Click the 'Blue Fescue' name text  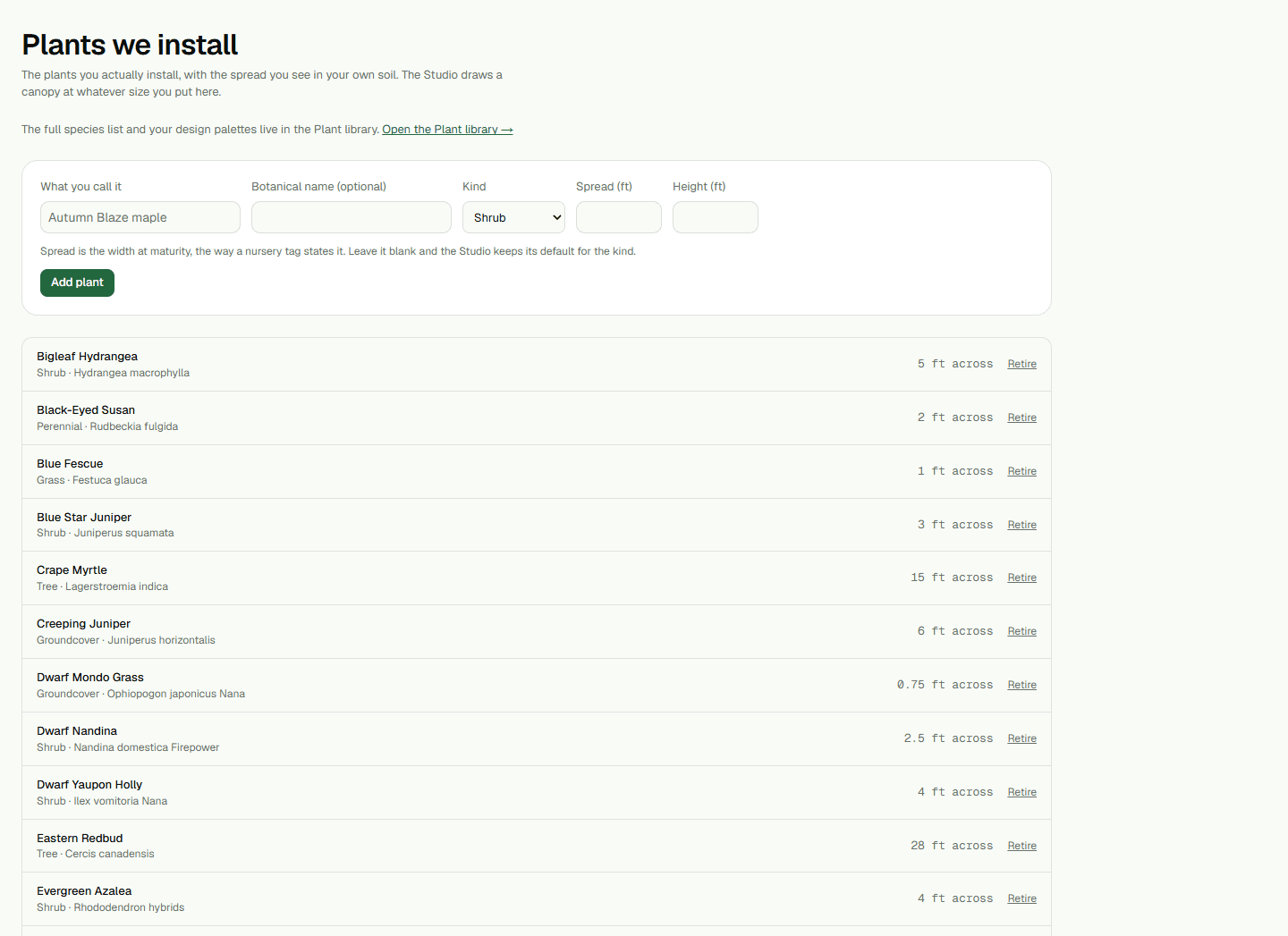coord(70,464)
